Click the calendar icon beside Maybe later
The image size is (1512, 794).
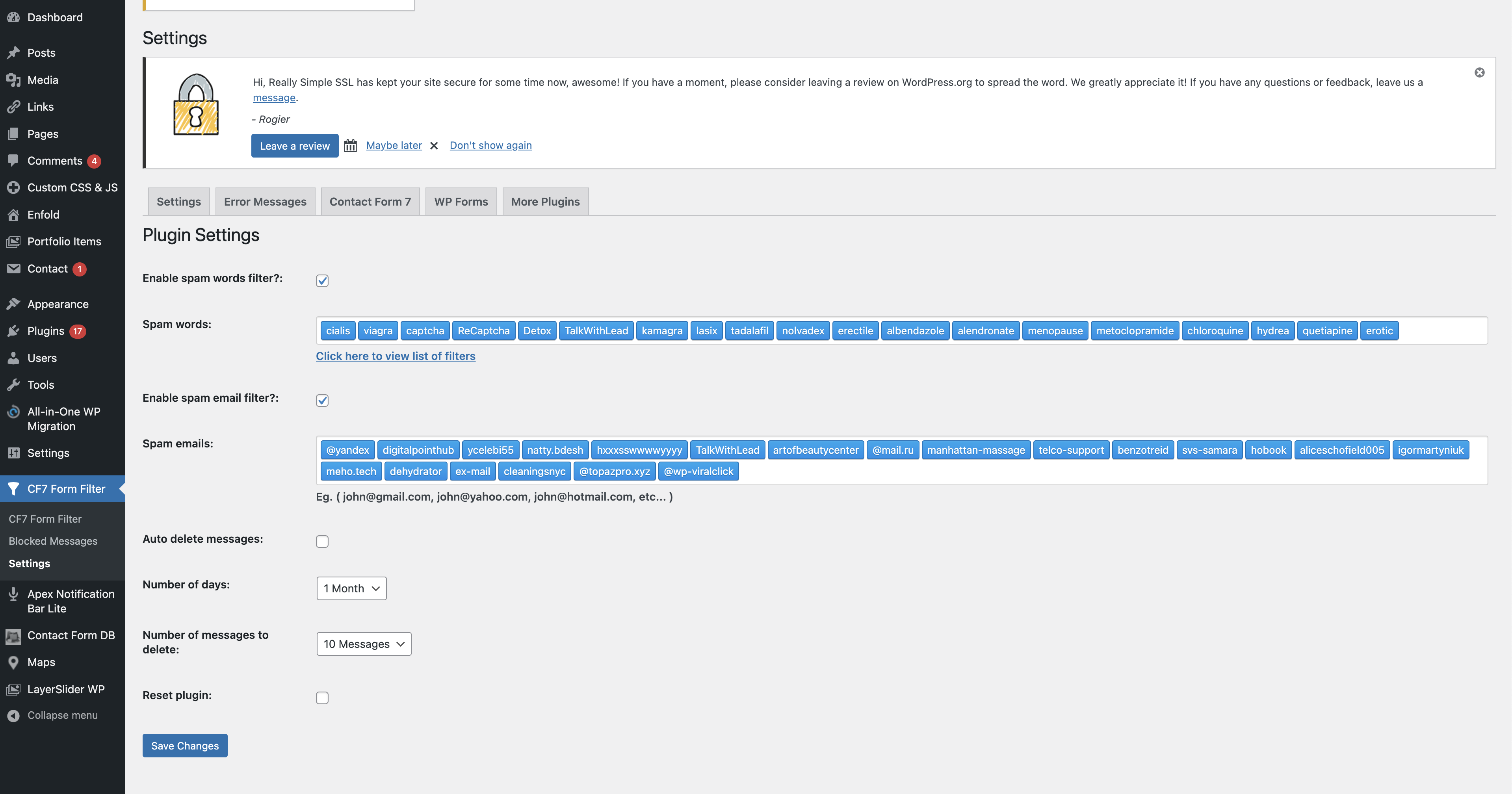point(350,146)
